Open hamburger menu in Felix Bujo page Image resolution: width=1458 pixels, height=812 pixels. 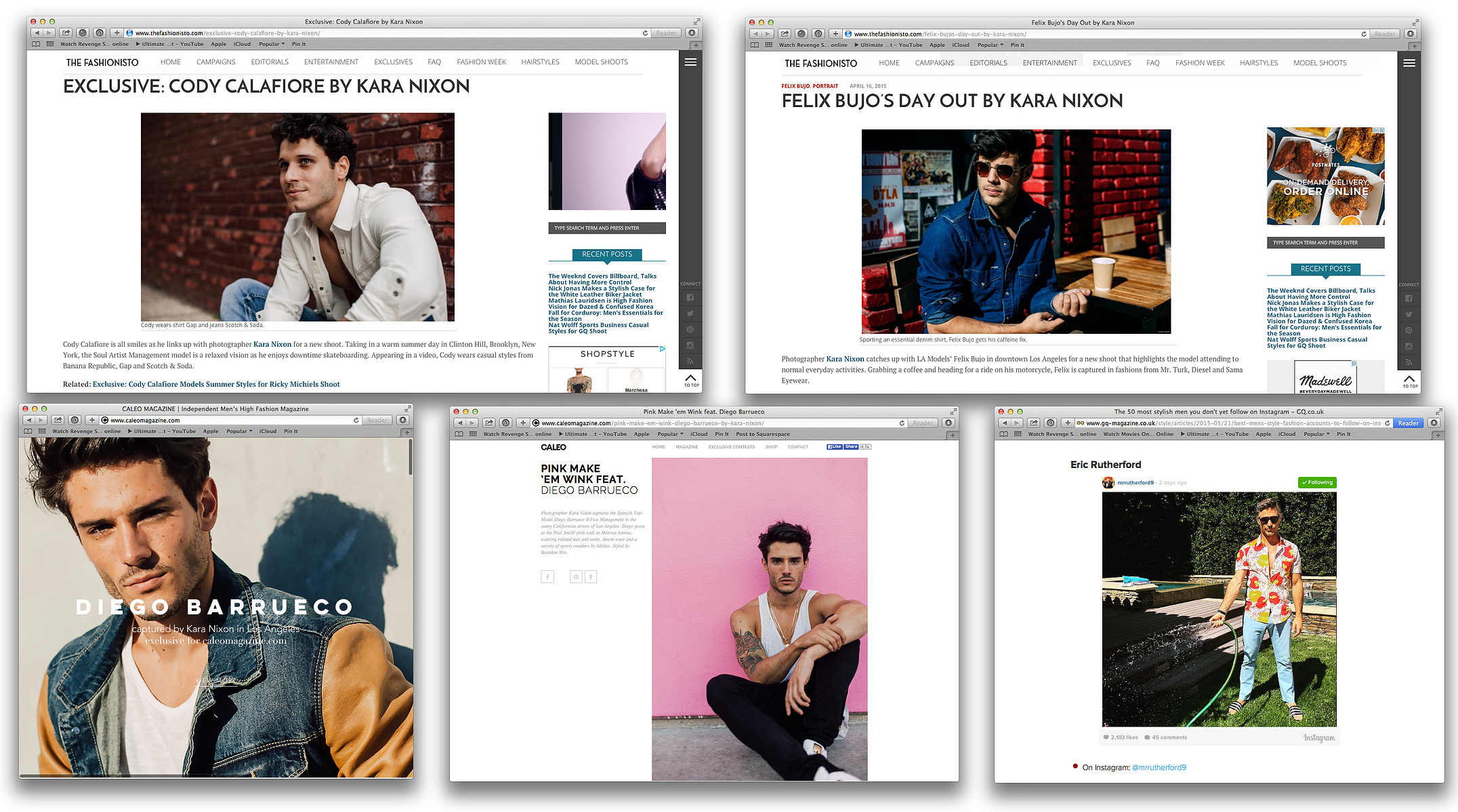(x=1409, y=63)
